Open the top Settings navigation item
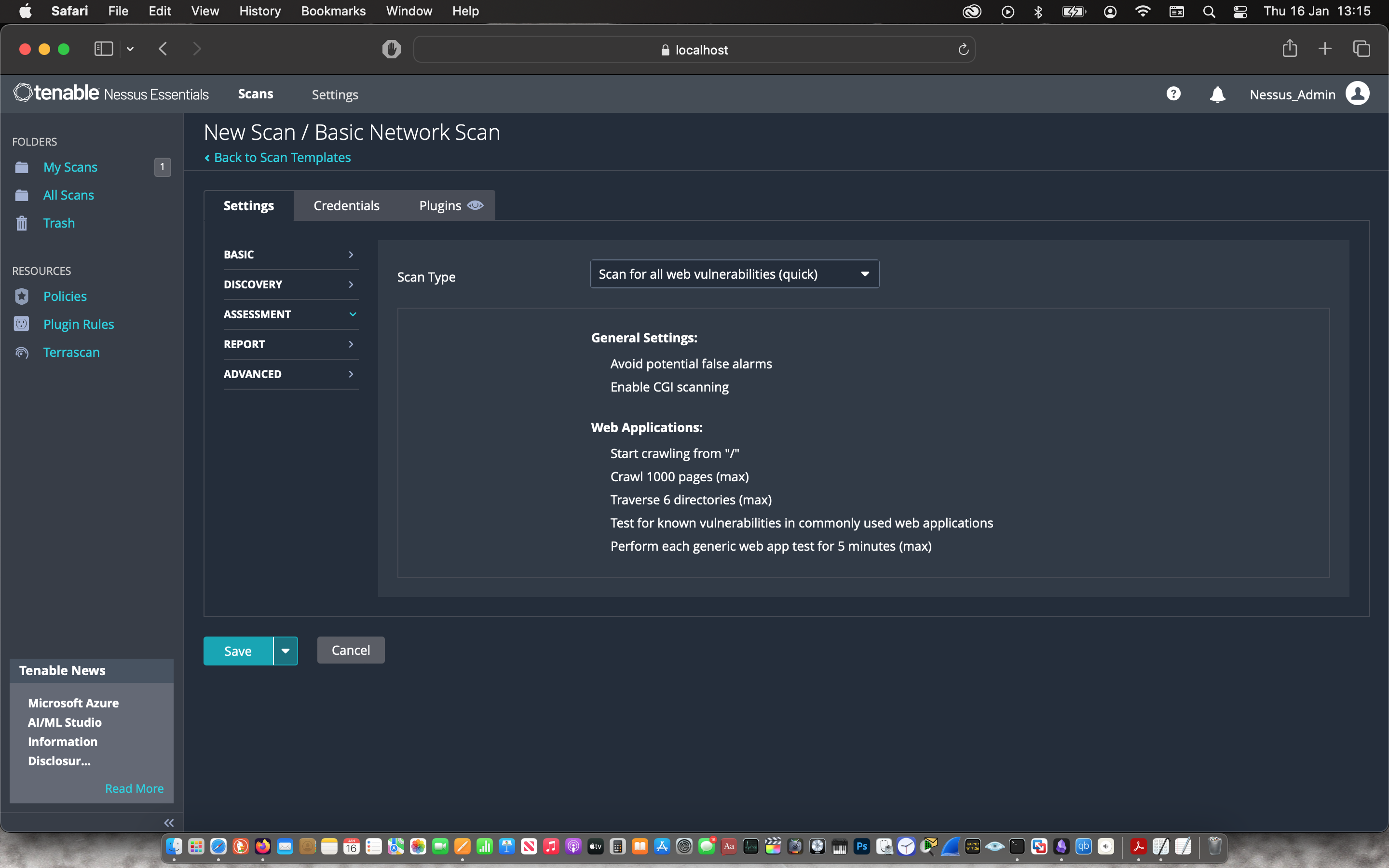The image size is (1389, 868). pos(335,95)
